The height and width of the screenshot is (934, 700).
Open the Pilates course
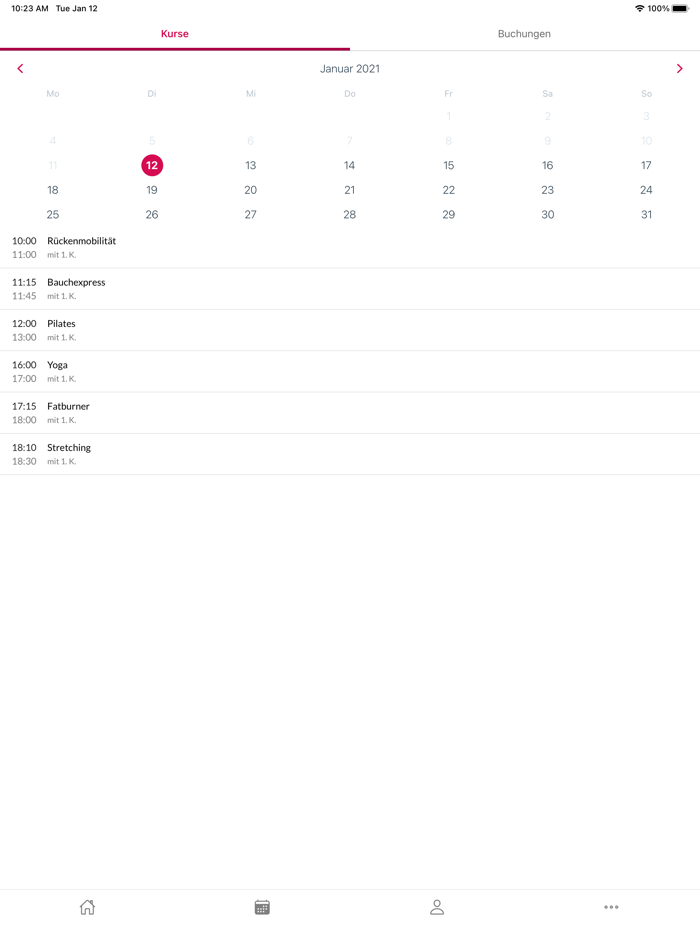[x=350, y=330]
